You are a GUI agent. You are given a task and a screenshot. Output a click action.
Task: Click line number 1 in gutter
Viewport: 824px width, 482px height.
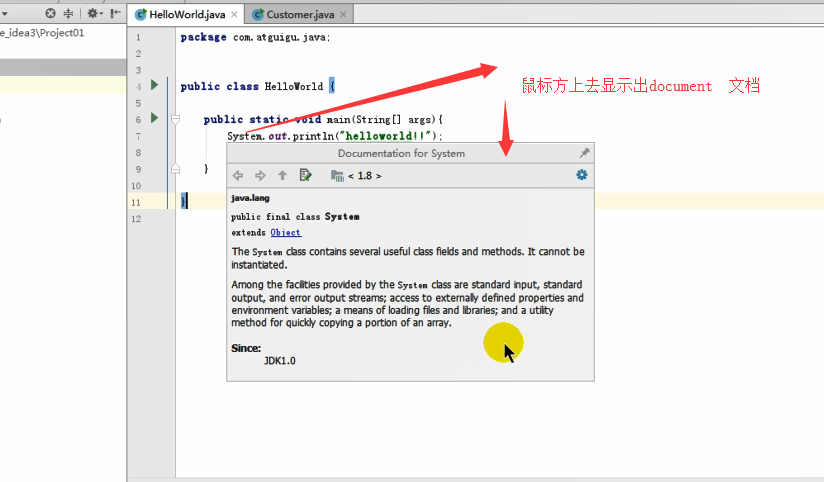coord(138,37)
